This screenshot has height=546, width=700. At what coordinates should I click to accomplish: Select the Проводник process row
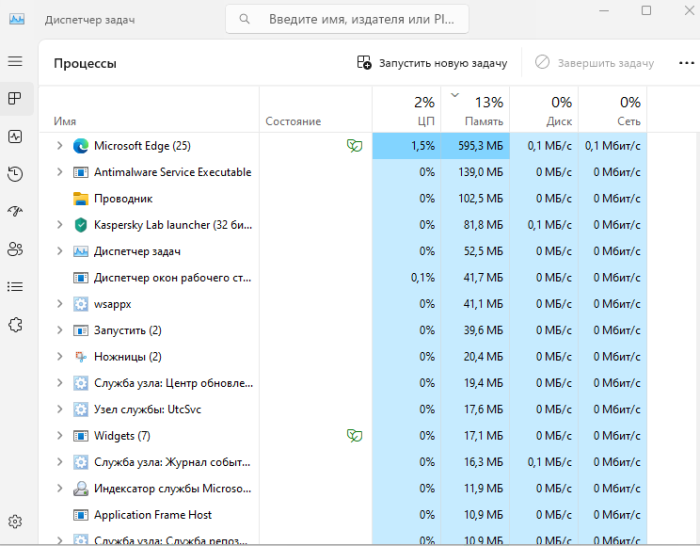coord(343,199)
